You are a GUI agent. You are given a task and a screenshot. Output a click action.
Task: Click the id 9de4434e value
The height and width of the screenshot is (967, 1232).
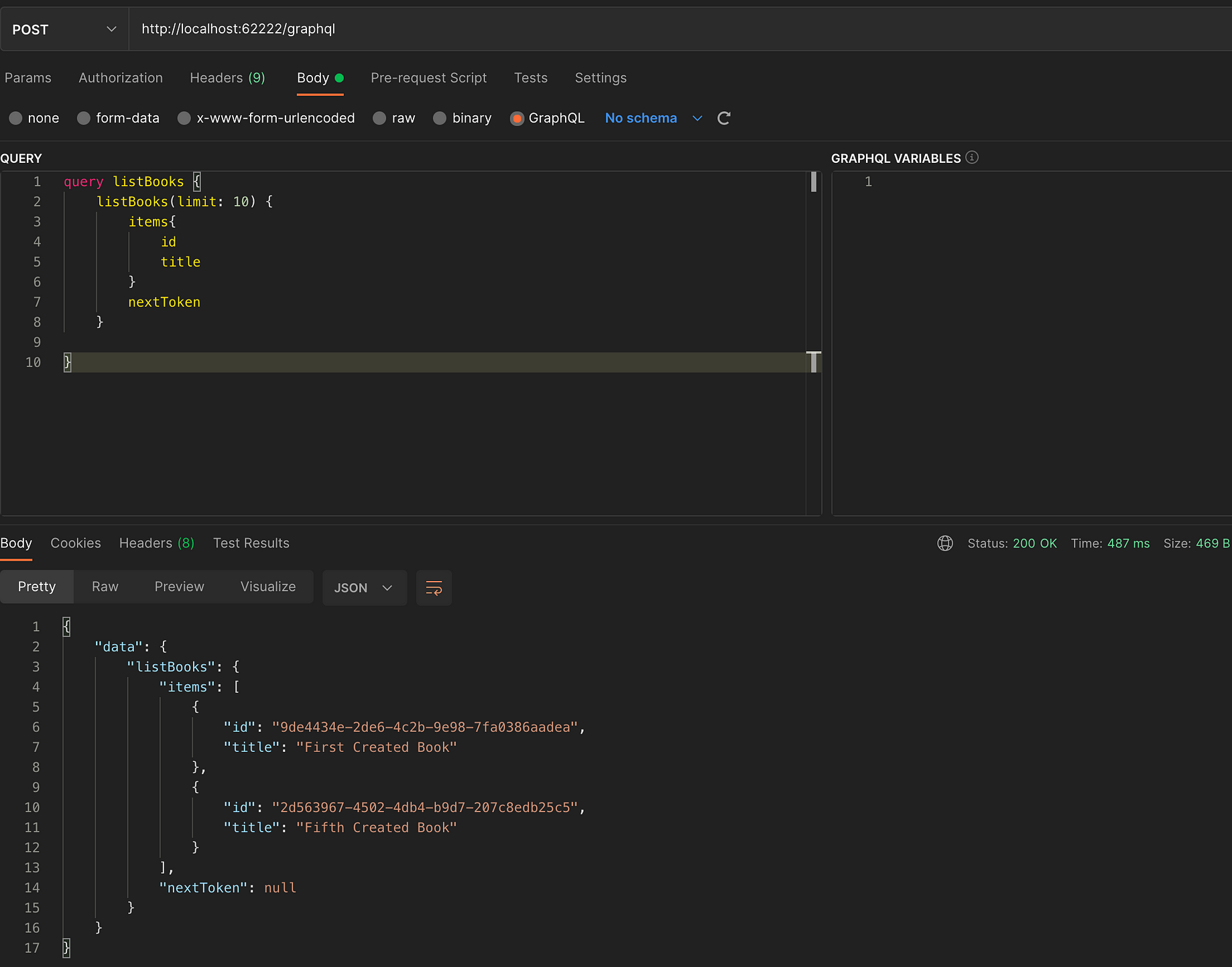pos(425,727)
